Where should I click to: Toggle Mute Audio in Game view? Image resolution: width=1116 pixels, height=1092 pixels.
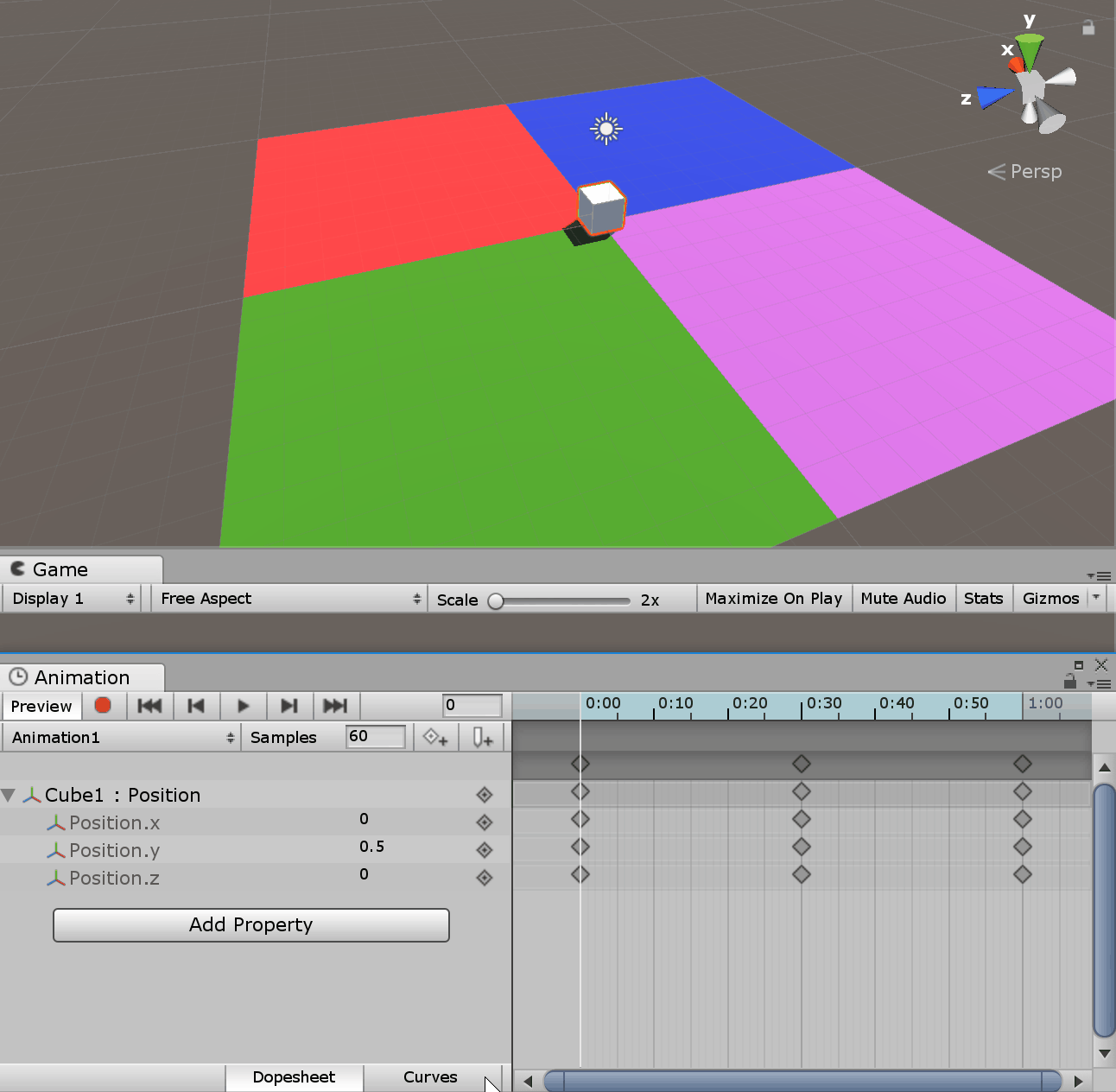(x=903, y=599)
